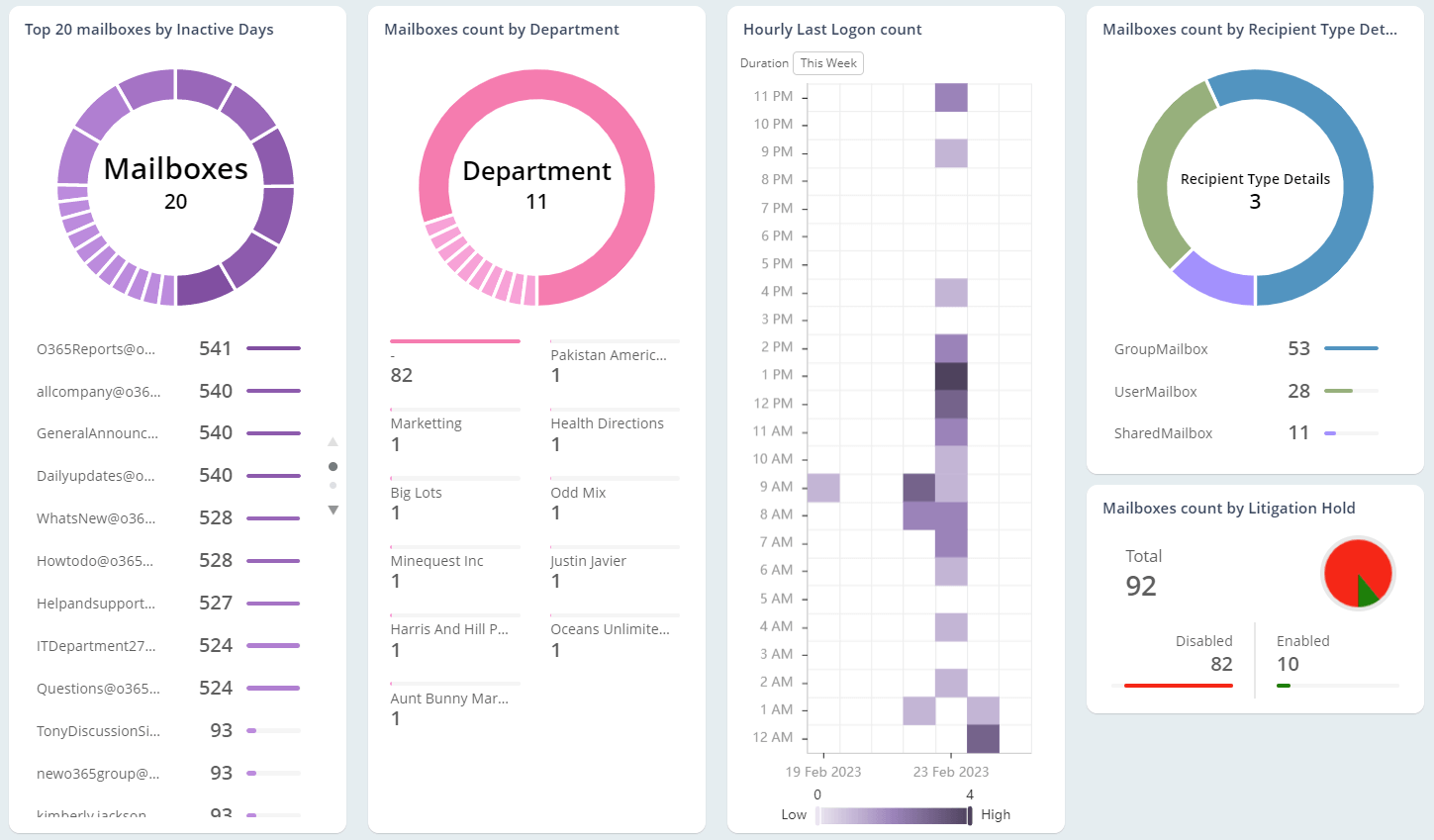Click the inactivity bar beside the 541 value
Screen dimensions: 1434x840
(275, 348)
